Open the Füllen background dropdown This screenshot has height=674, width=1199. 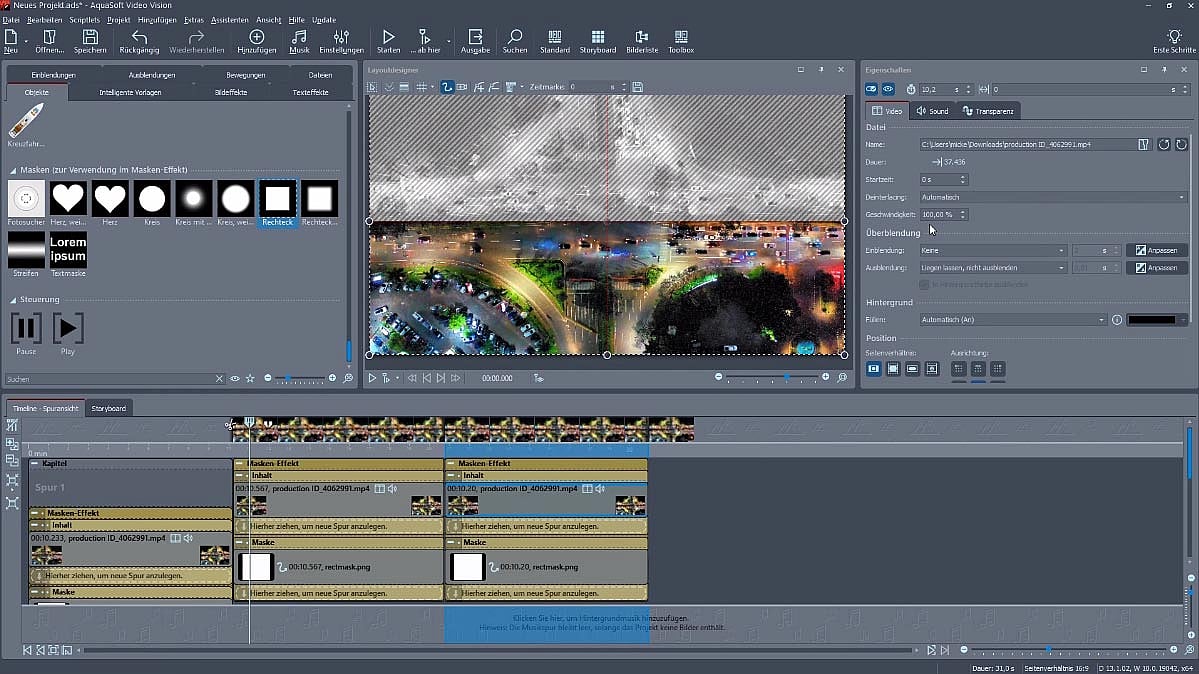pyautogui.click(x=1012, y=320)
